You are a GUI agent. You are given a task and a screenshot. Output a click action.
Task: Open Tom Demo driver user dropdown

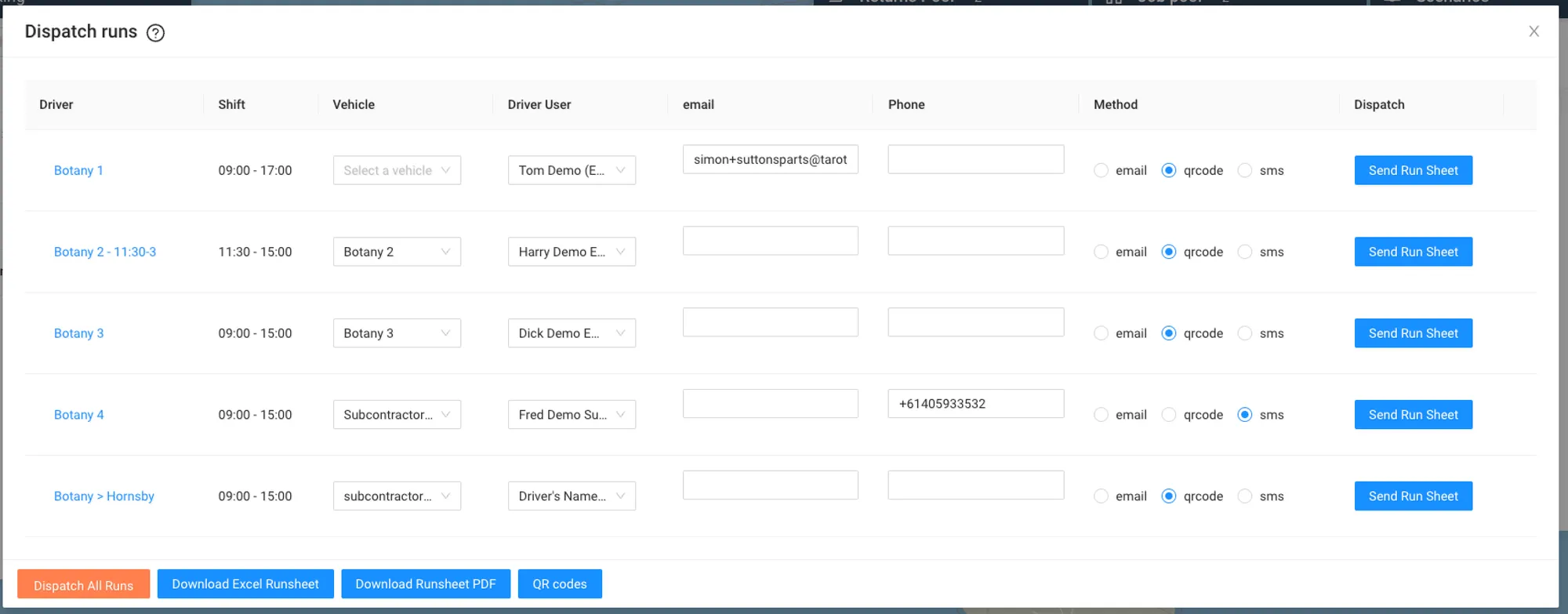[572, 170]
